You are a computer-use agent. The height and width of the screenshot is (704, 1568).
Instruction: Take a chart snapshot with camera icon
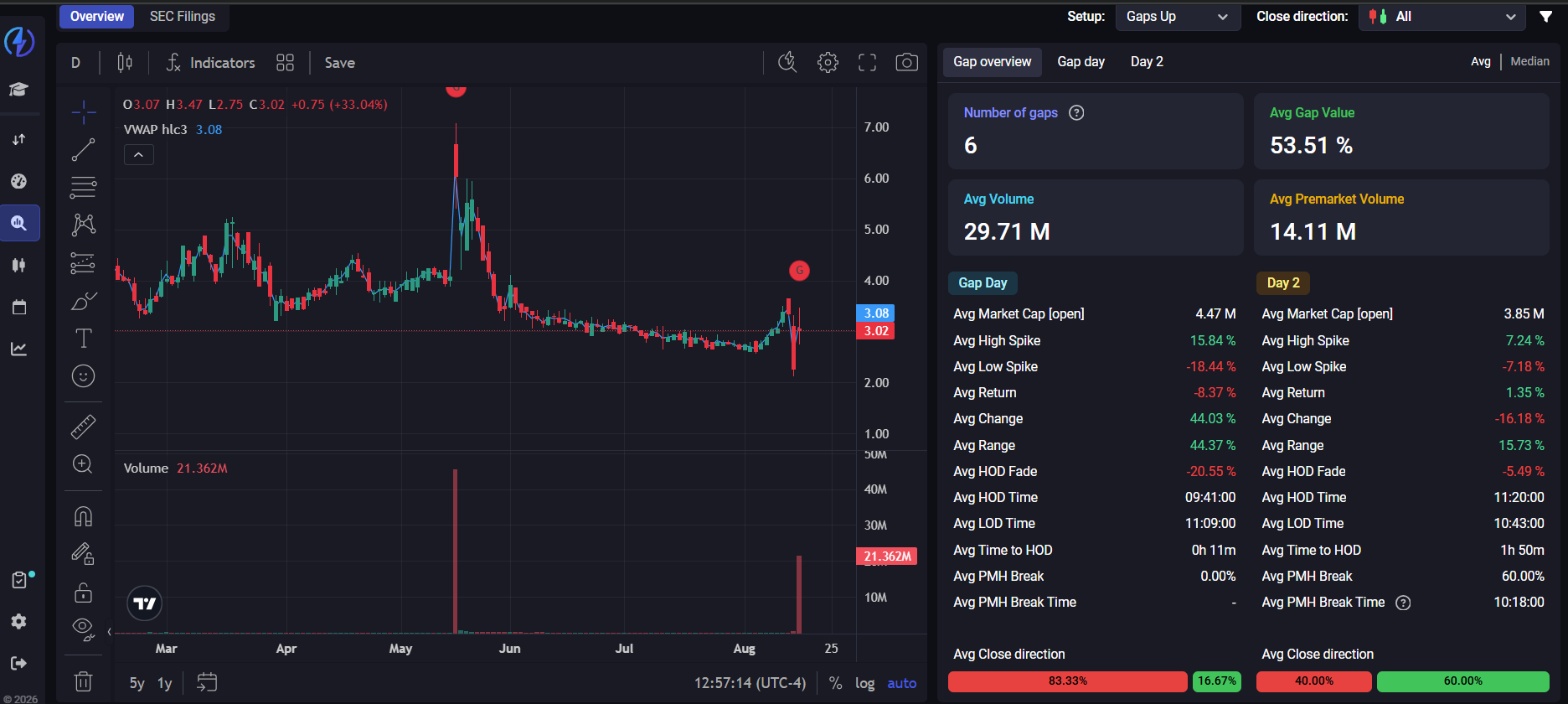(x=906, y=63)
